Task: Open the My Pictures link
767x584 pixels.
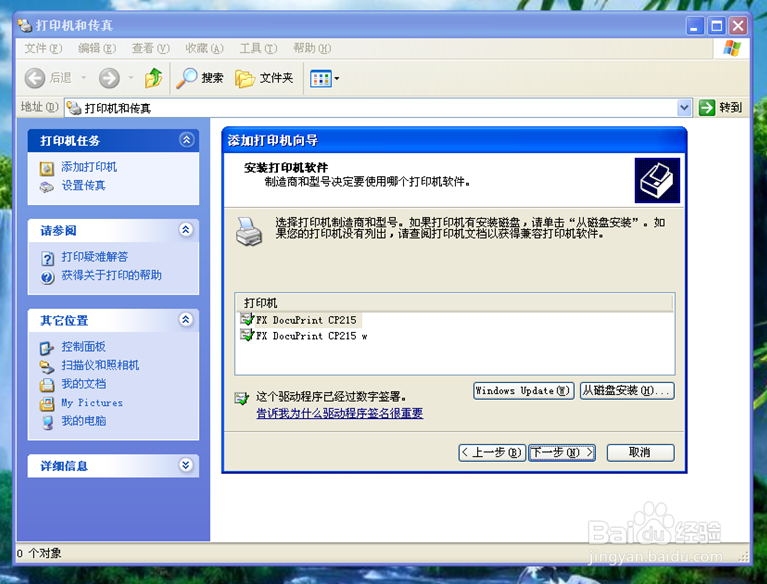Action: tap(92, 403)
